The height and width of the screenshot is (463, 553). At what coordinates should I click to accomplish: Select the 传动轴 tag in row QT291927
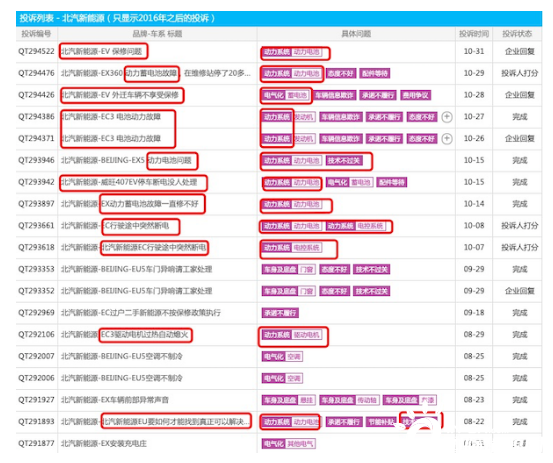click(x=367, y=400)
